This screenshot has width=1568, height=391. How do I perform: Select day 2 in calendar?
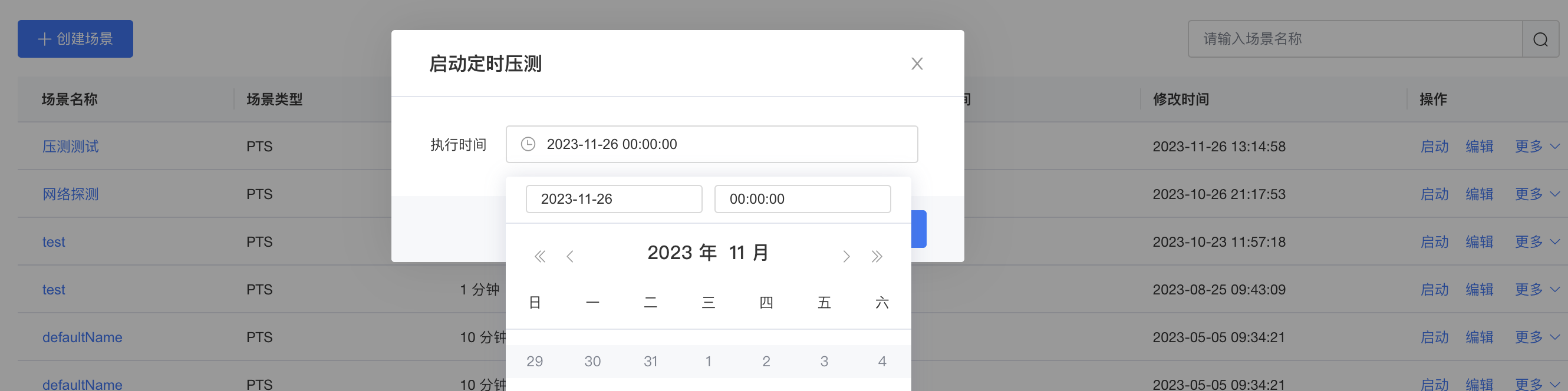(x=766, y=361)
